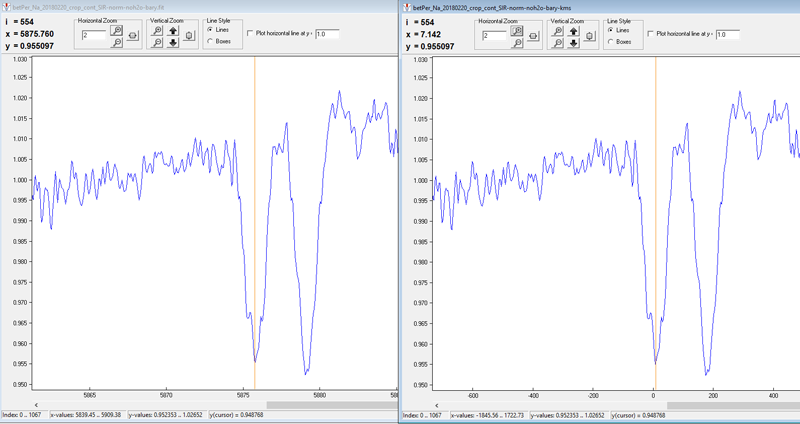
Task: Reset vertical zoom in left bary.fit window
Action: pos(189,37)
